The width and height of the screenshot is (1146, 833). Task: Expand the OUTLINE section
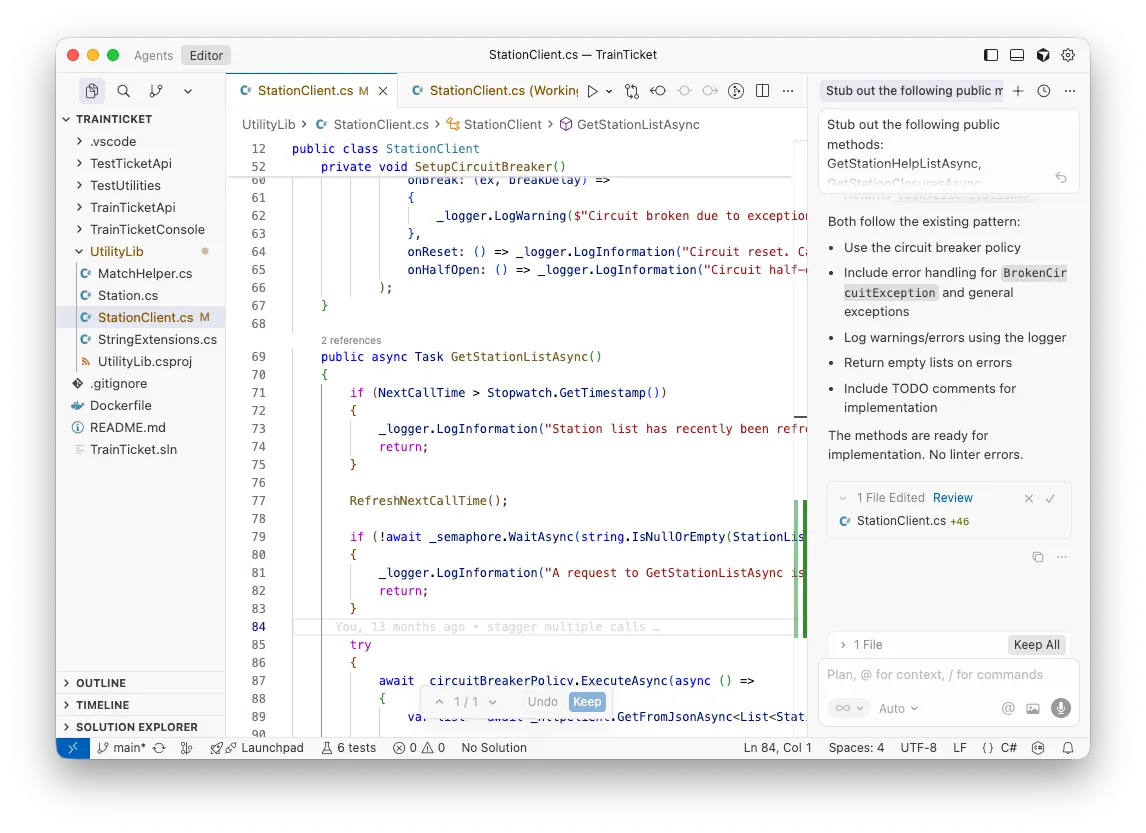click(101, 683)
